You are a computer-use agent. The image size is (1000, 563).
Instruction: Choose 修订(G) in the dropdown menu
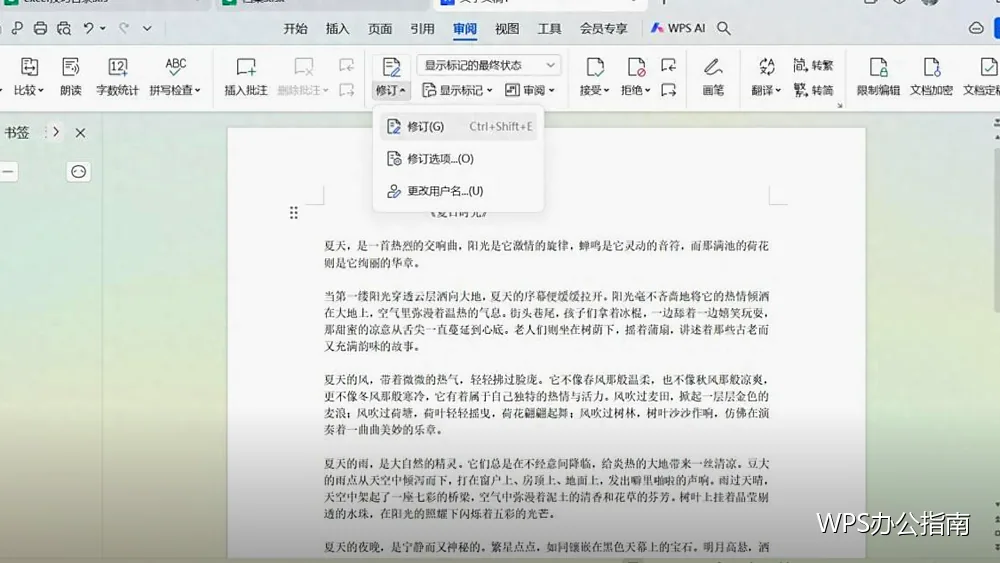coord(459,126)
